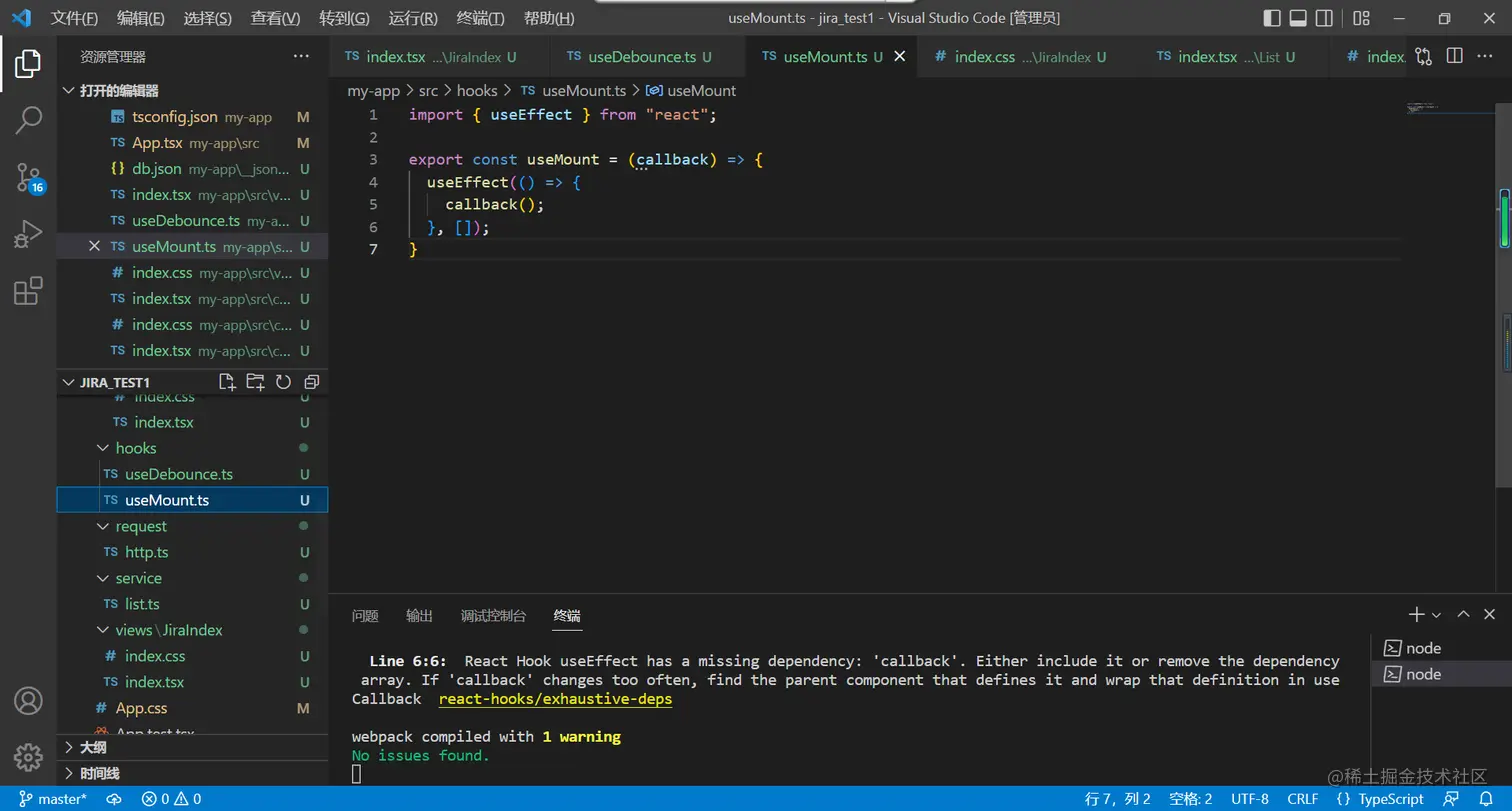1512x811 pixels.
Task: Switch to the 输出 panel tab
Action: pyautogui.click(x=419, y=616)
